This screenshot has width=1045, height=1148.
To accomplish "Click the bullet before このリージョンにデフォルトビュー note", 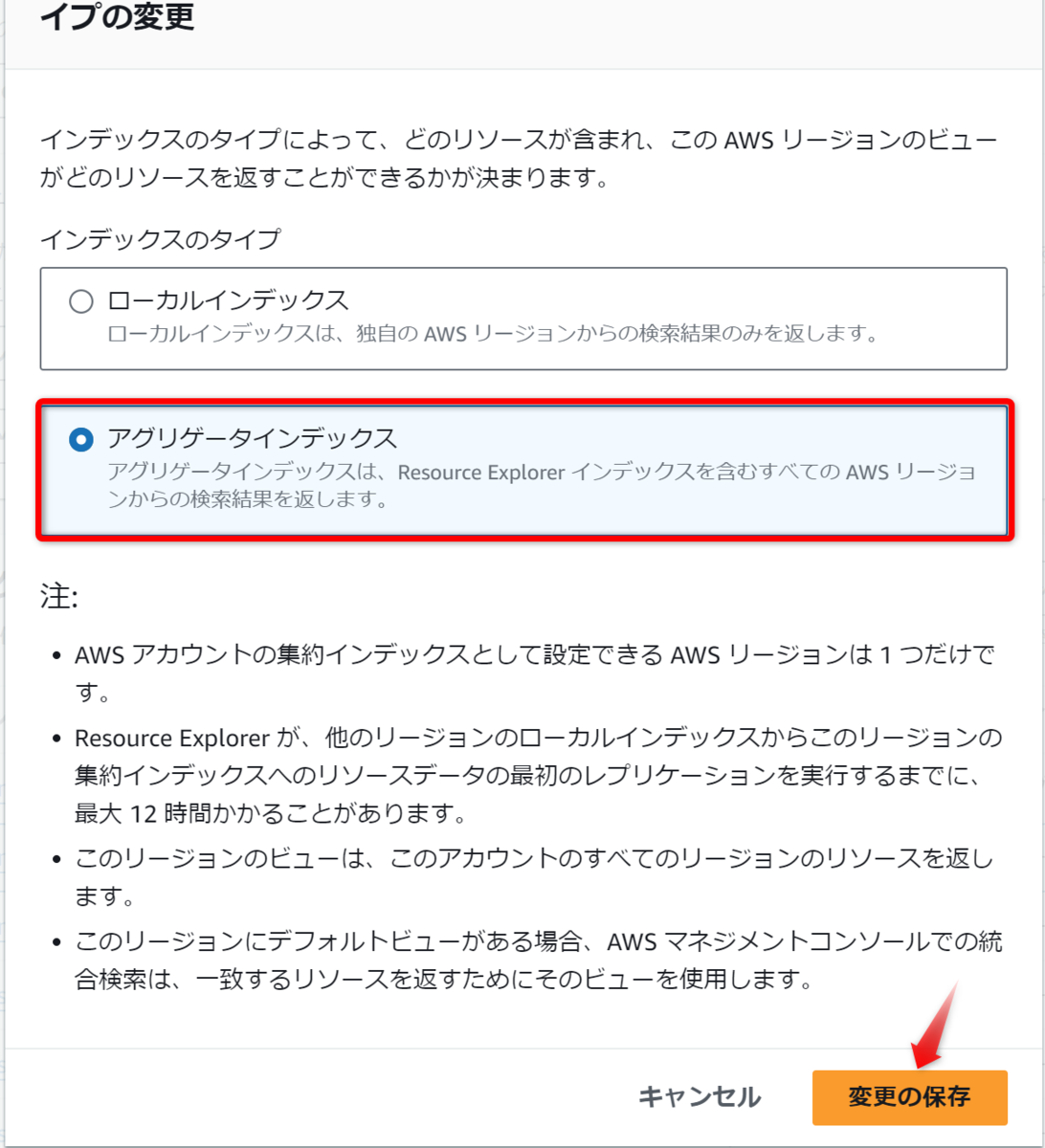I will (x=56, y=945).
